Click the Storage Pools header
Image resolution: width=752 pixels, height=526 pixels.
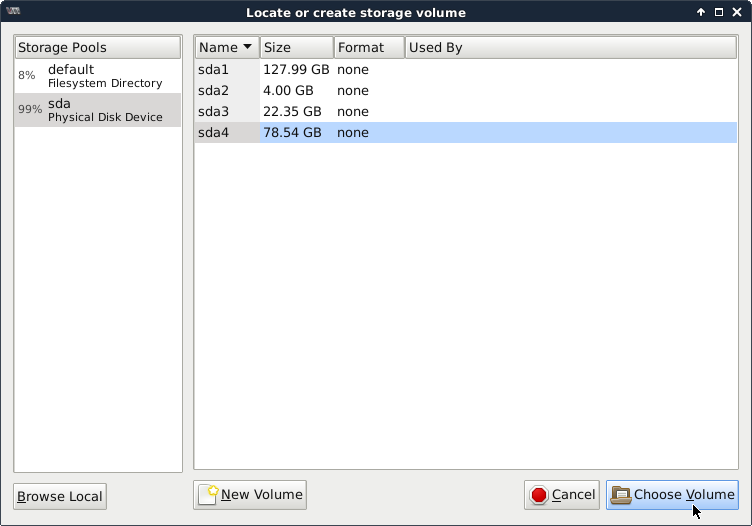[98, 47]
